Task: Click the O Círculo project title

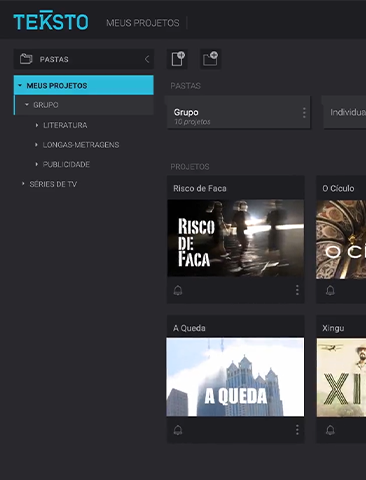Action: pyautogui.click(x=338, y=188)
